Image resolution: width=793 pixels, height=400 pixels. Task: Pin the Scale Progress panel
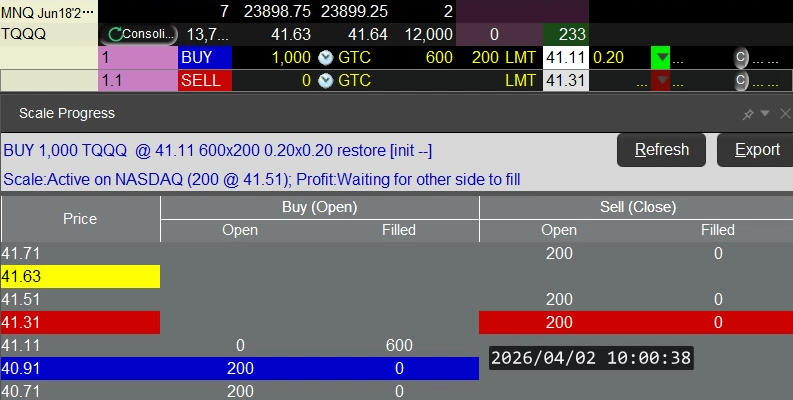[x=748, y=114]
